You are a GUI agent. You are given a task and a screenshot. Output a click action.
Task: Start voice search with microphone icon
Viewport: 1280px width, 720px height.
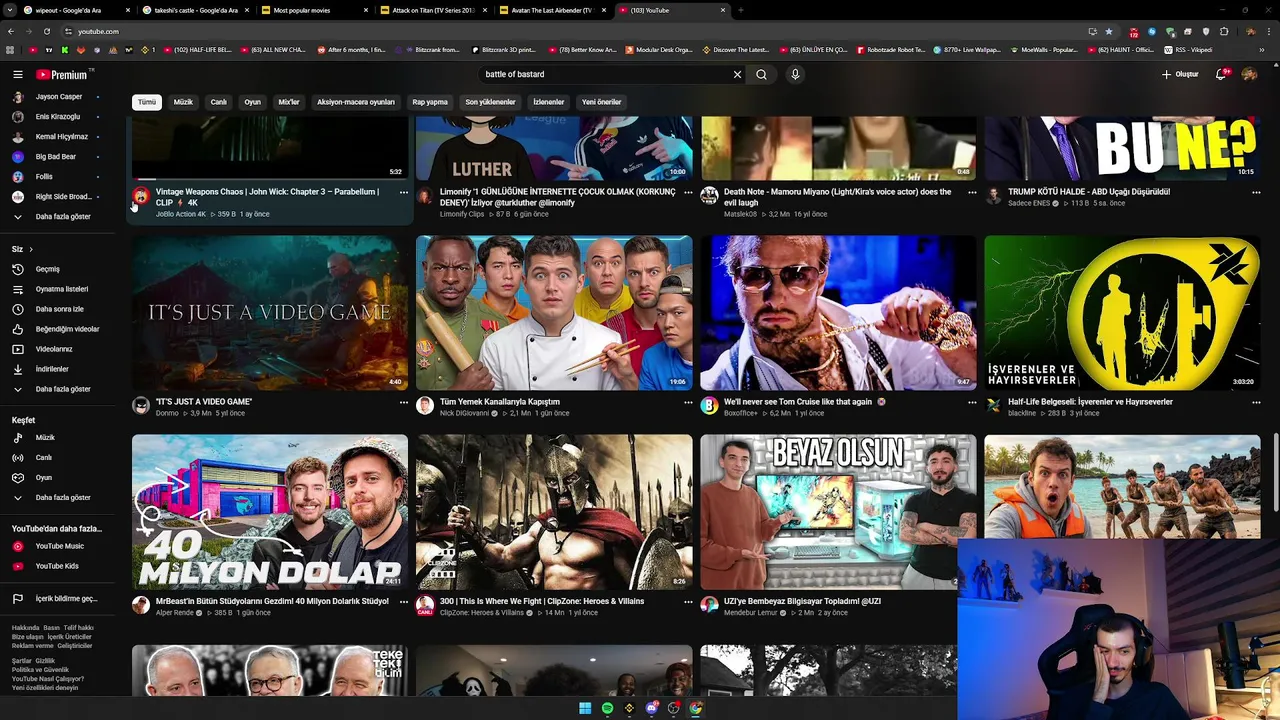(x=795, y=74)
